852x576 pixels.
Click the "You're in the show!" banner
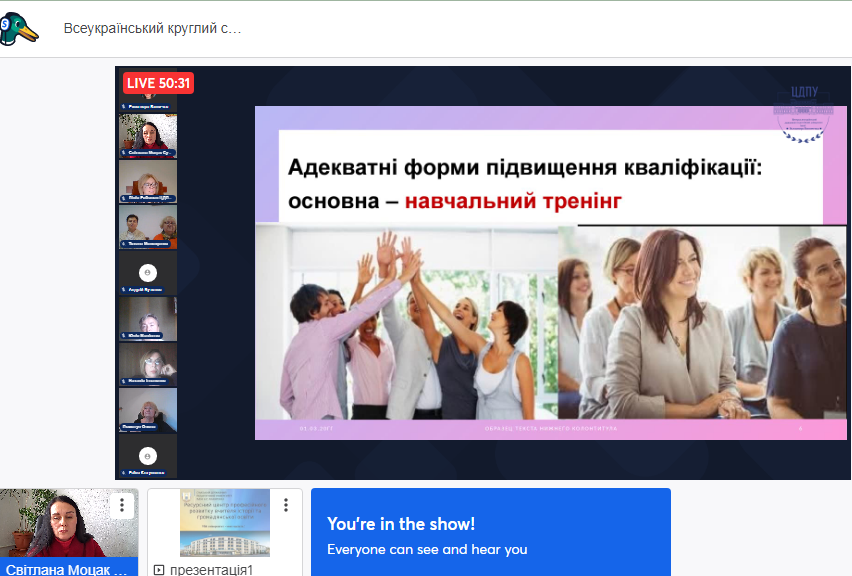point(490,535)
